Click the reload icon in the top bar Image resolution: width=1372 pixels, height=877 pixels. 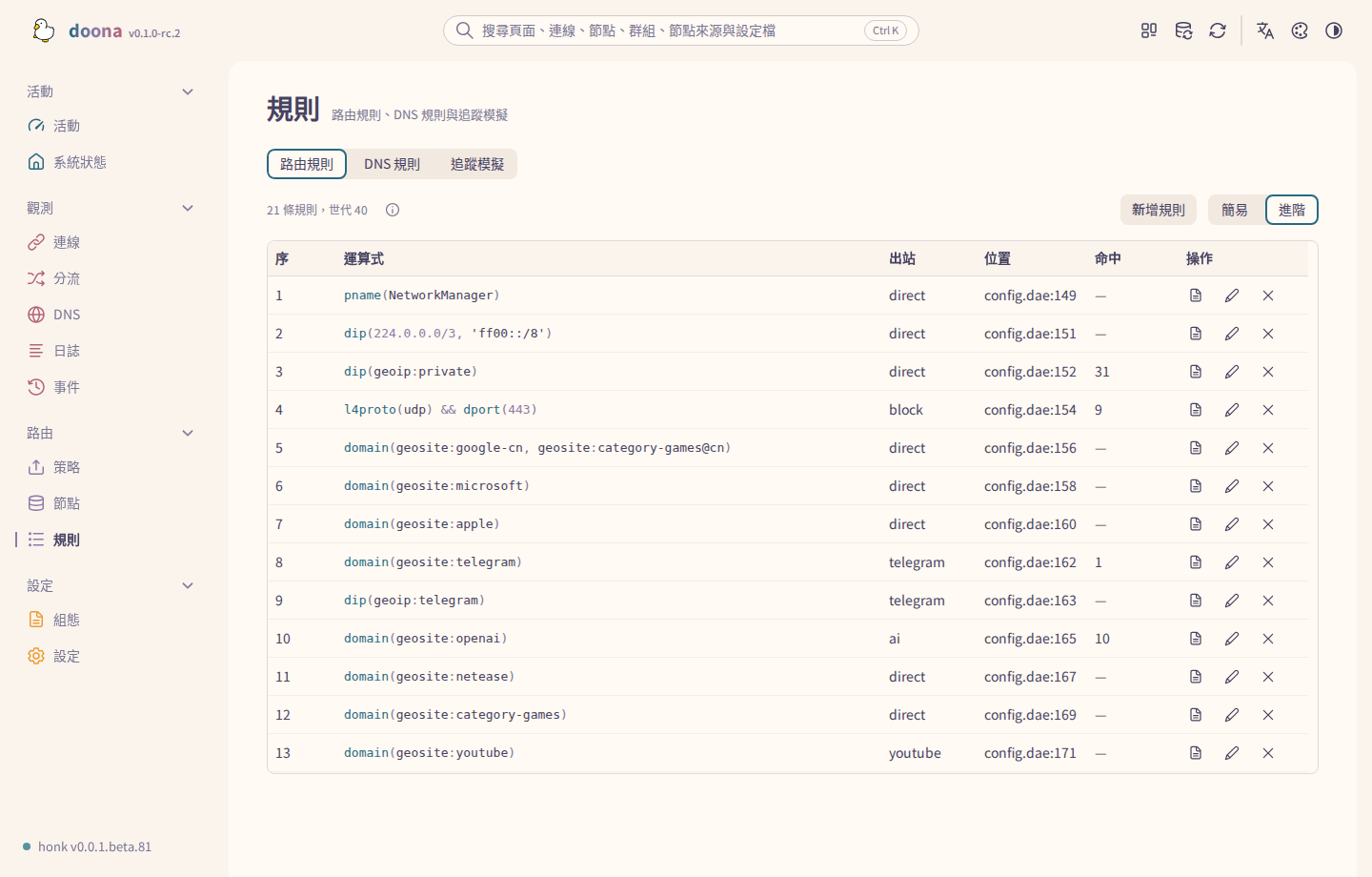[x=1218, y=31]
